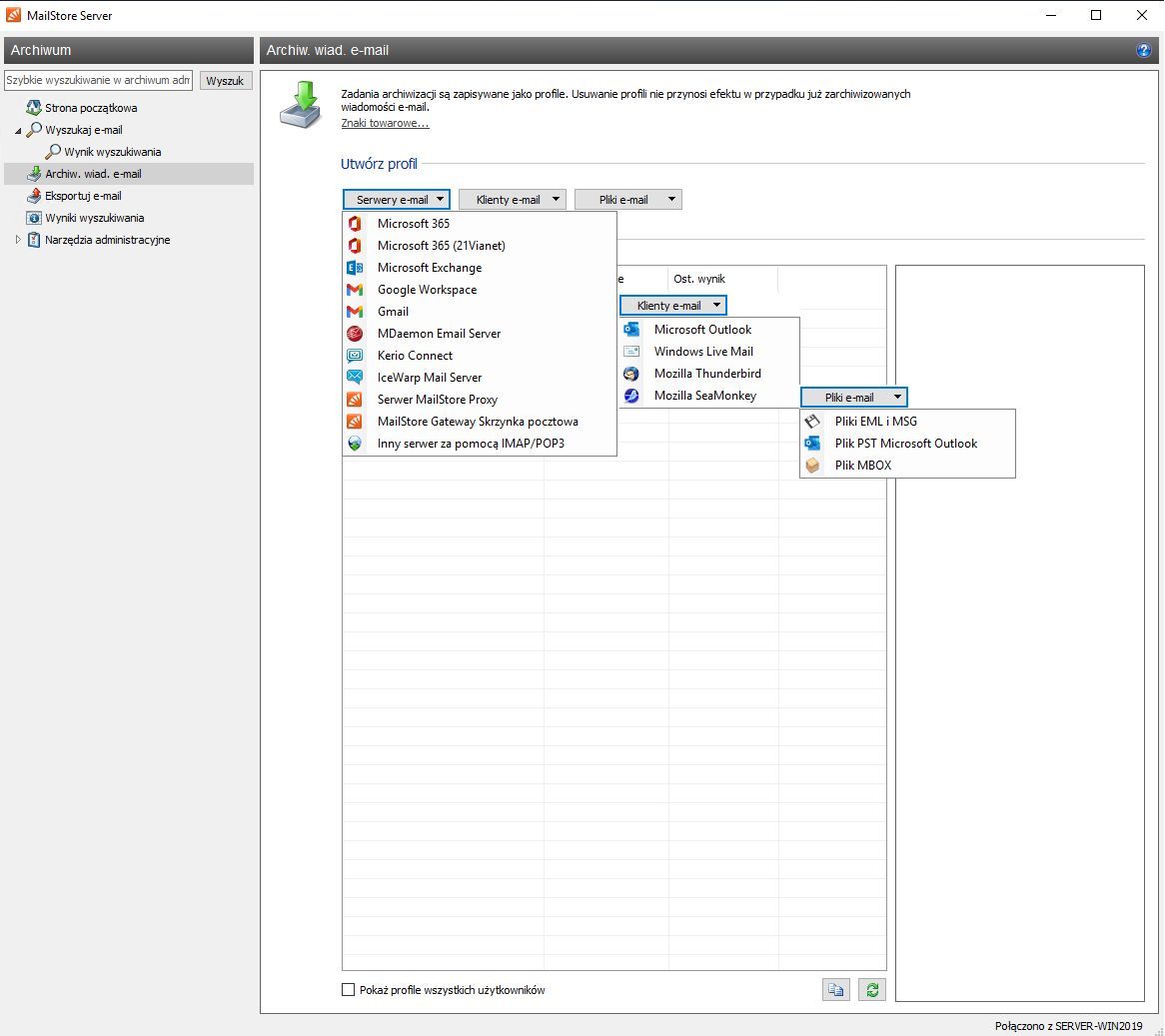1165x1036 pixels.
Task: Click the Wyszuk search button
Action: (x=225, y=80)
